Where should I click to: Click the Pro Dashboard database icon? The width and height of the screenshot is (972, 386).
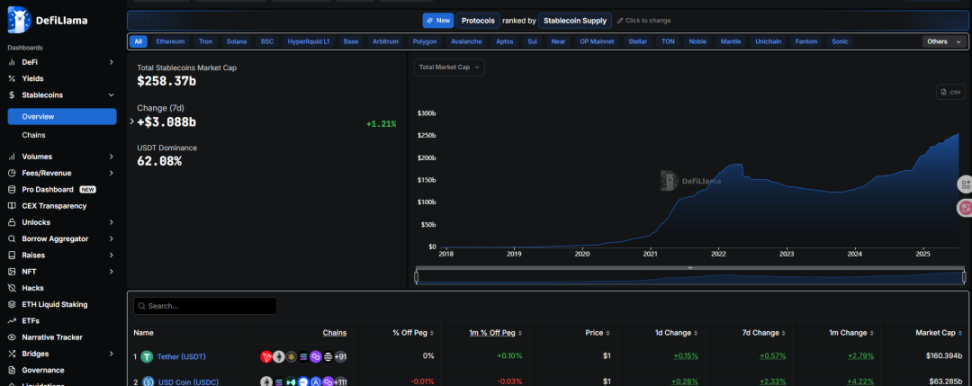[11, 190]
